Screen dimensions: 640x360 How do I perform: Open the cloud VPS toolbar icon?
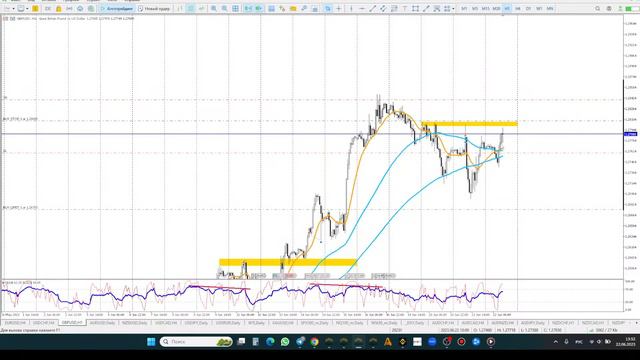[80, 9]
